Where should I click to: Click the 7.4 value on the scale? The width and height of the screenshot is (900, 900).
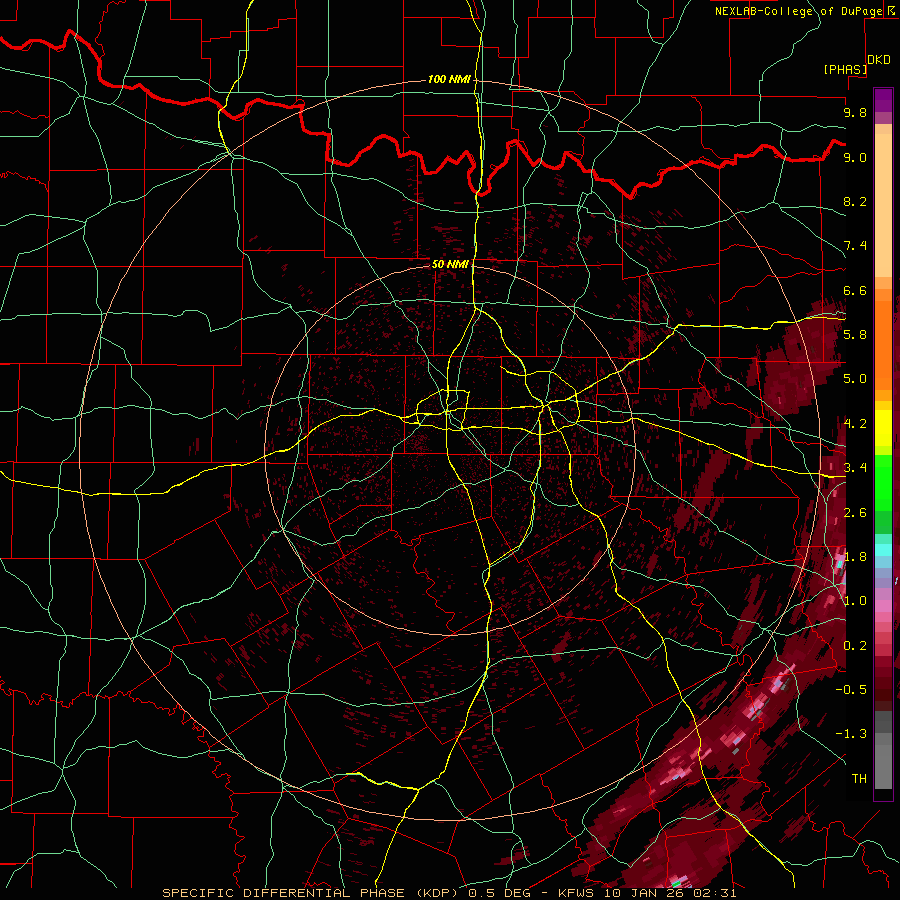coord(855,246)
